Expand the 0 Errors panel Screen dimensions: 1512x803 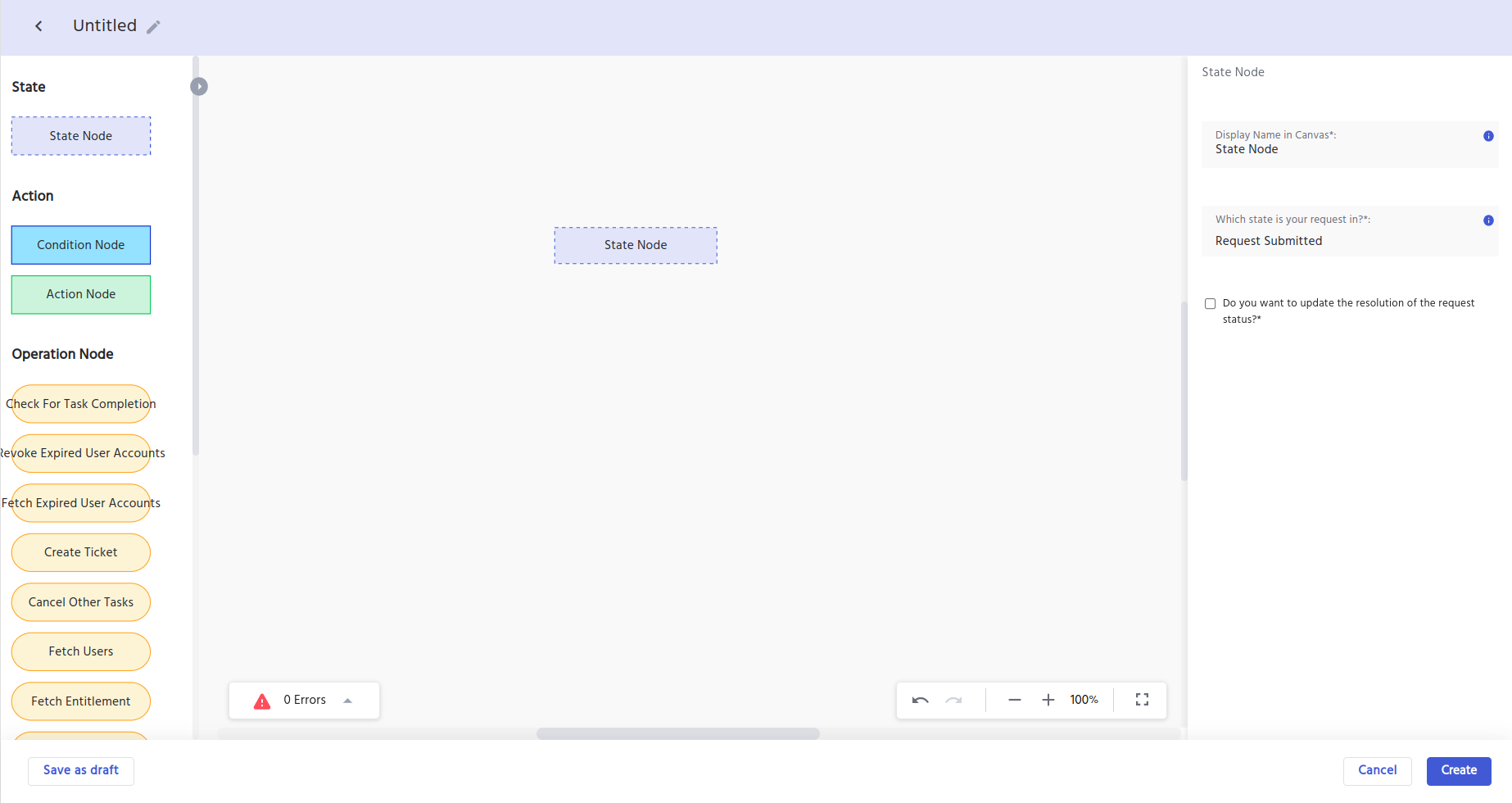(347, 701)
